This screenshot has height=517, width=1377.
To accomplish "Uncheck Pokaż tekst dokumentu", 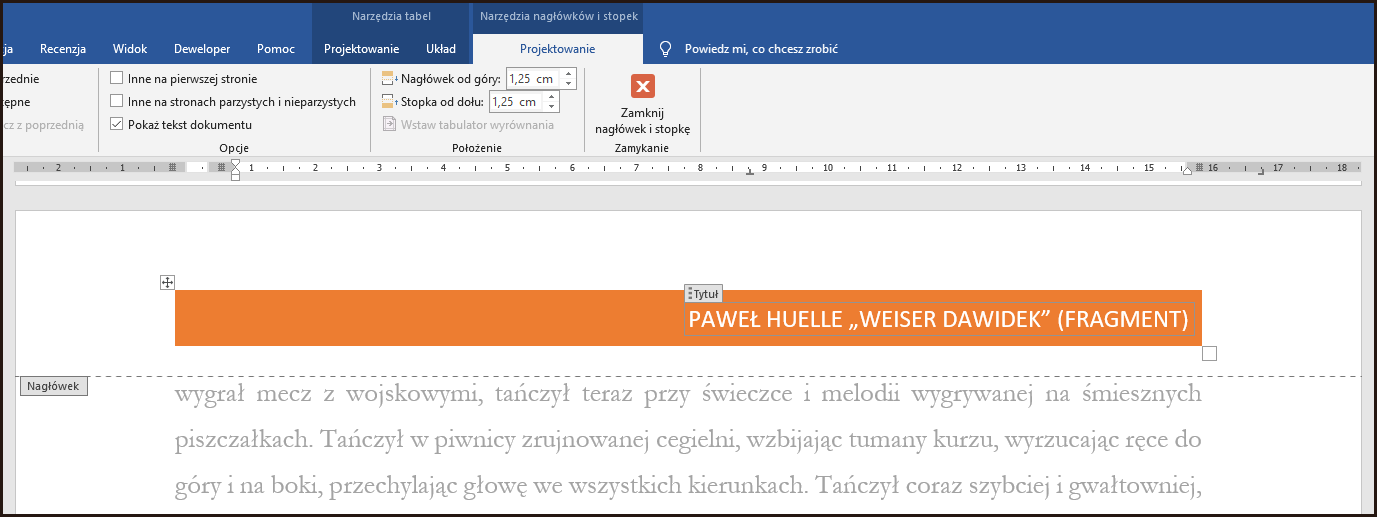I will 117,125.
